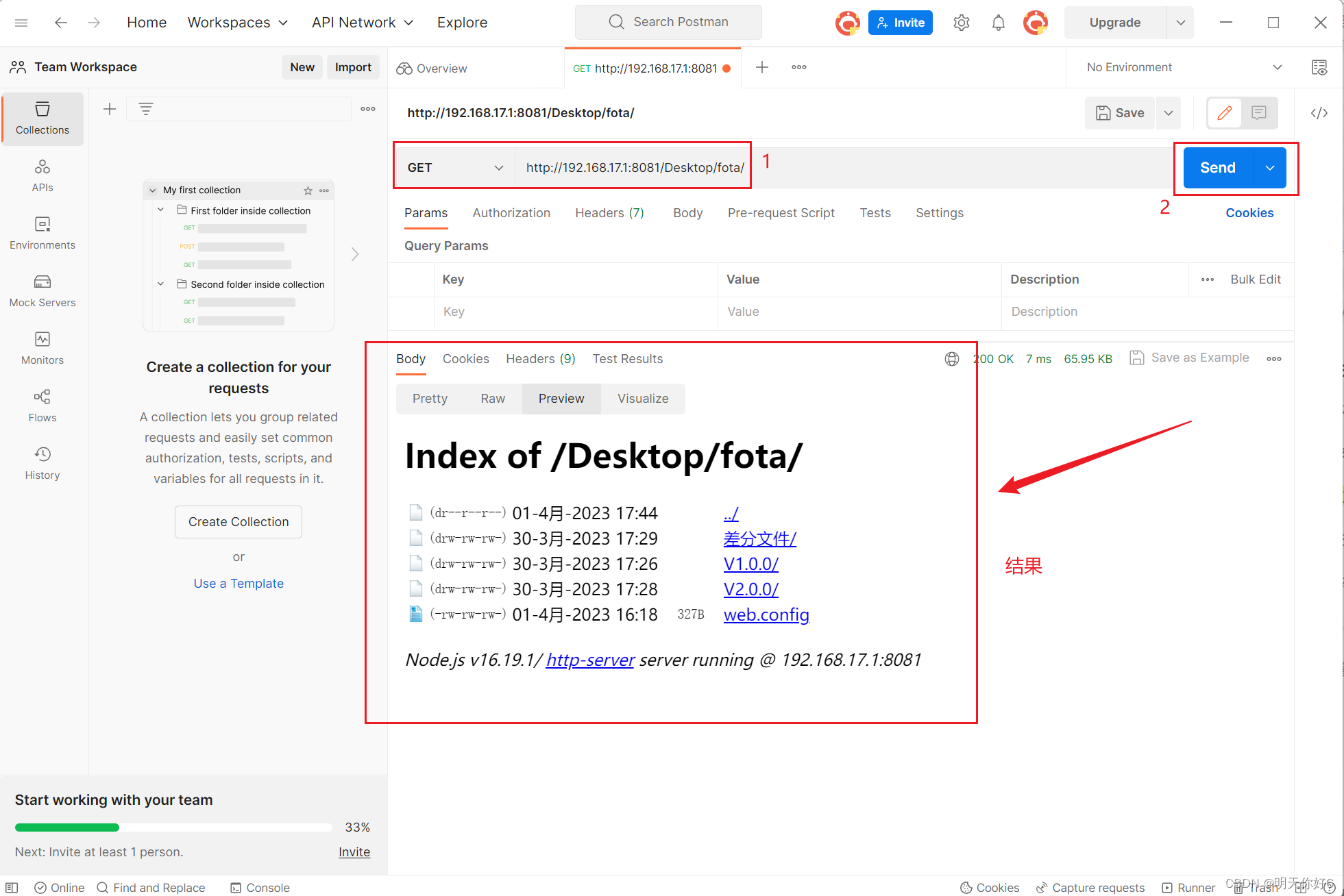Screen dimensions: 1344x896
Task: Click the blue Invite button
Action: point(900,23)
